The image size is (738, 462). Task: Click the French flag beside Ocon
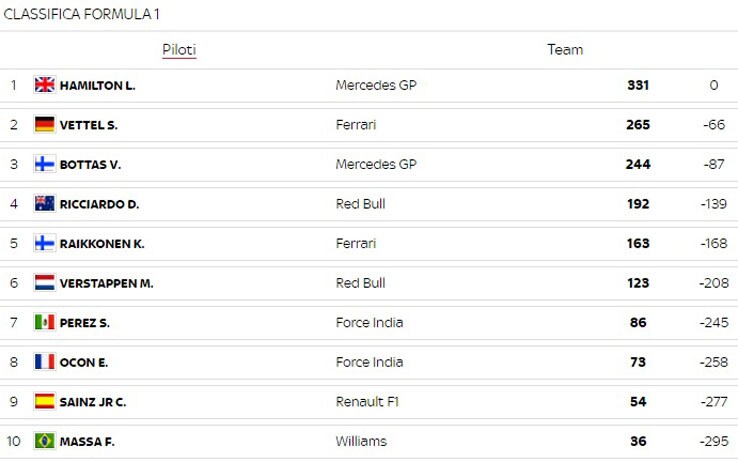45,362
